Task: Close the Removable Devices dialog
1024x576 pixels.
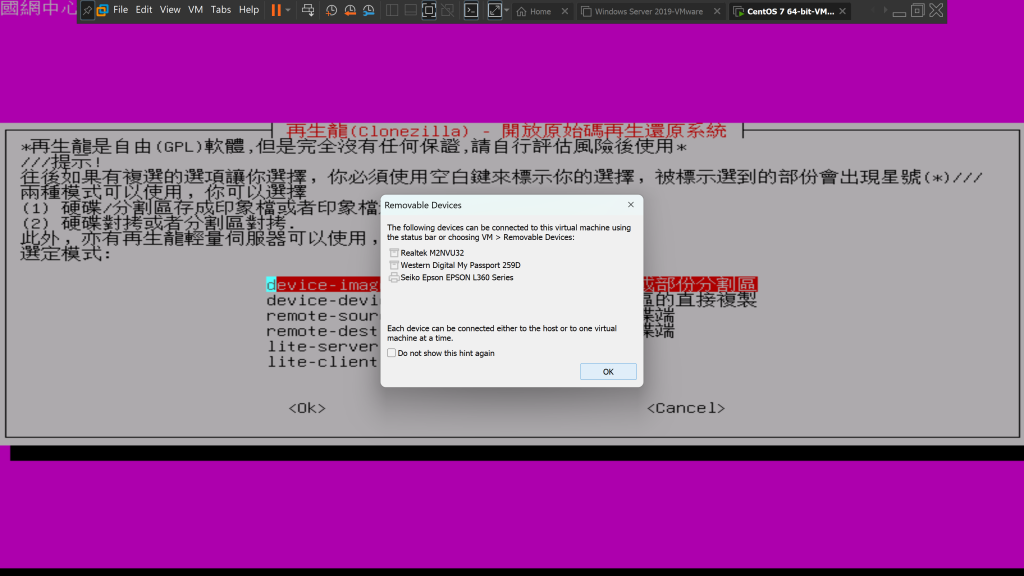Action: tap(630, 204)
